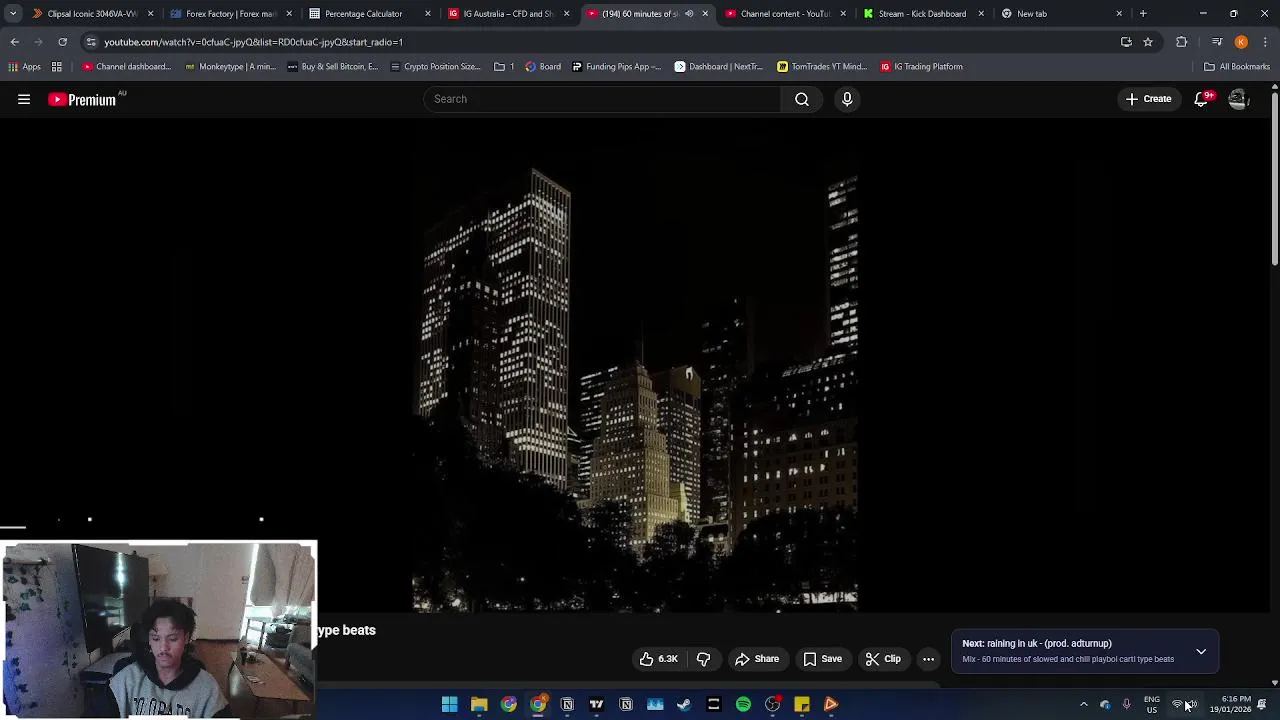Dislike the video
Image resolution: width=1280 pixels, height=720 pixels.
click(703, 659)
